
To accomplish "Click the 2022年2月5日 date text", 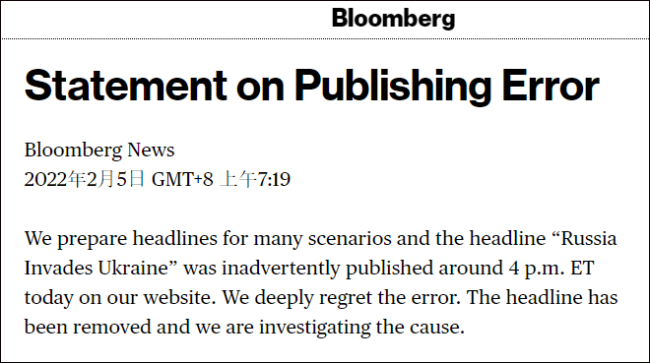I will (x=84, y=179).
